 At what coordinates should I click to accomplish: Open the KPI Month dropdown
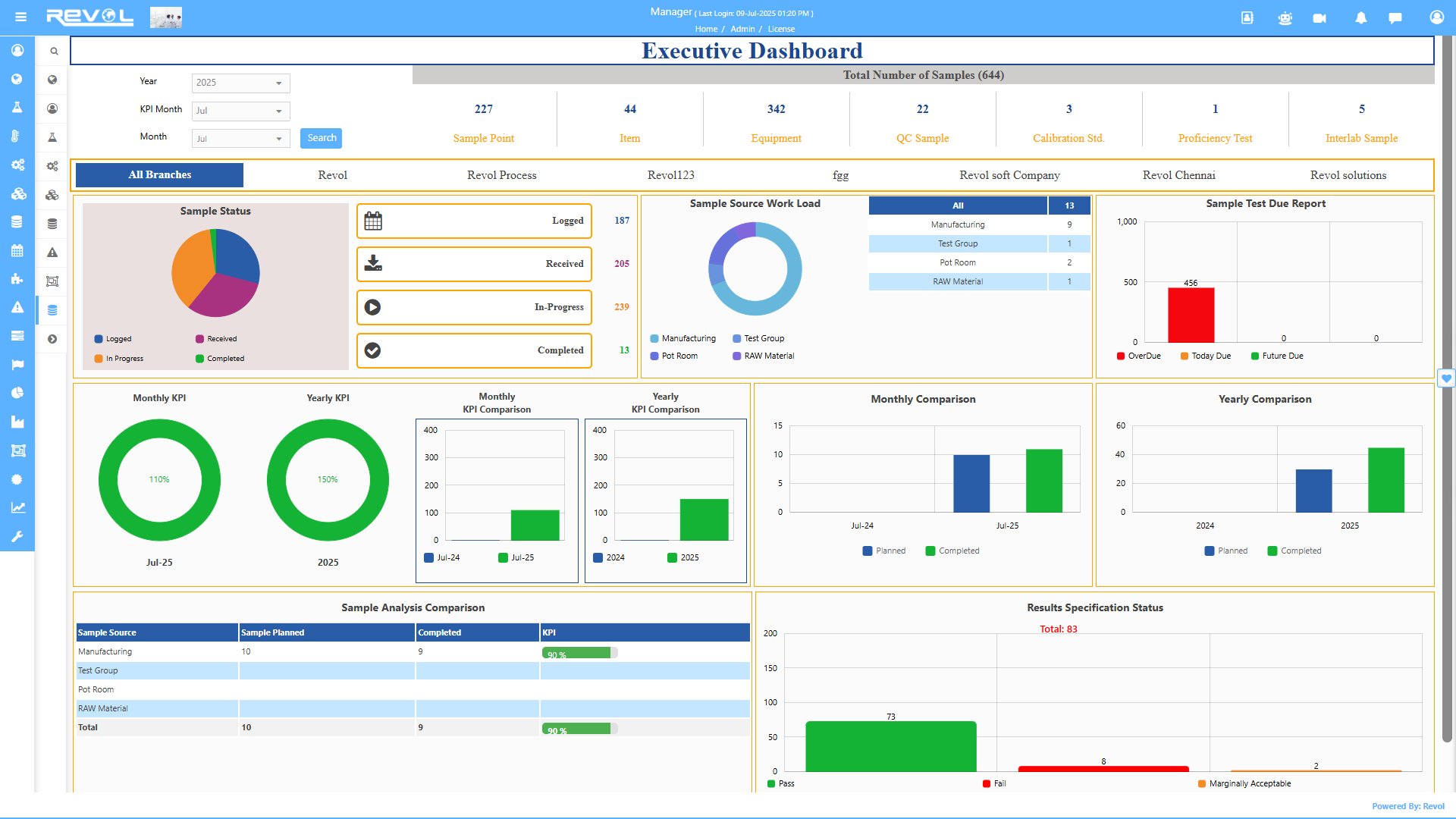[x=240, y=111]
